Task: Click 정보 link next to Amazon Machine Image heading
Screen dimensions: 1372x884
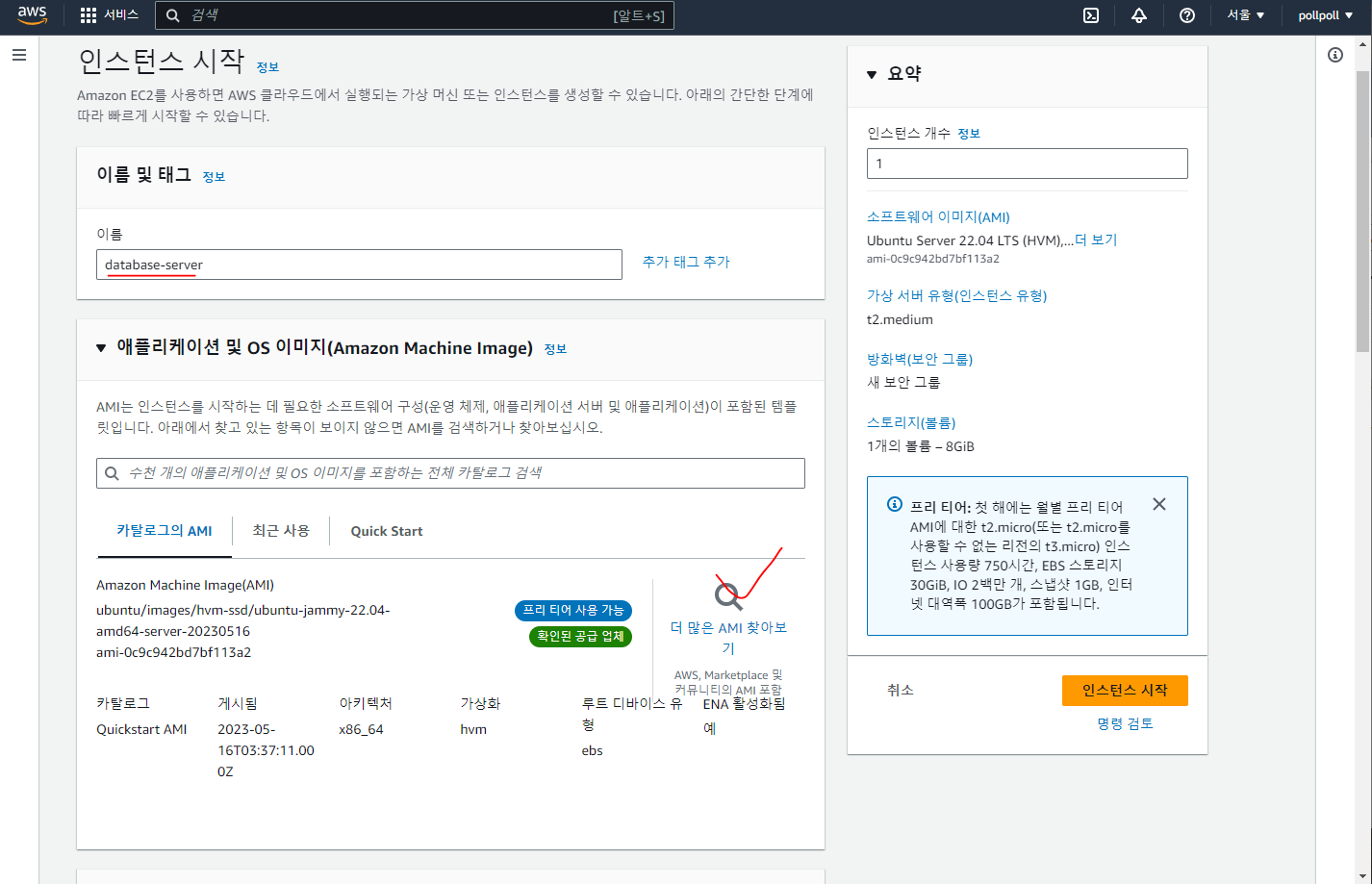Action: (x=555, y=348)
